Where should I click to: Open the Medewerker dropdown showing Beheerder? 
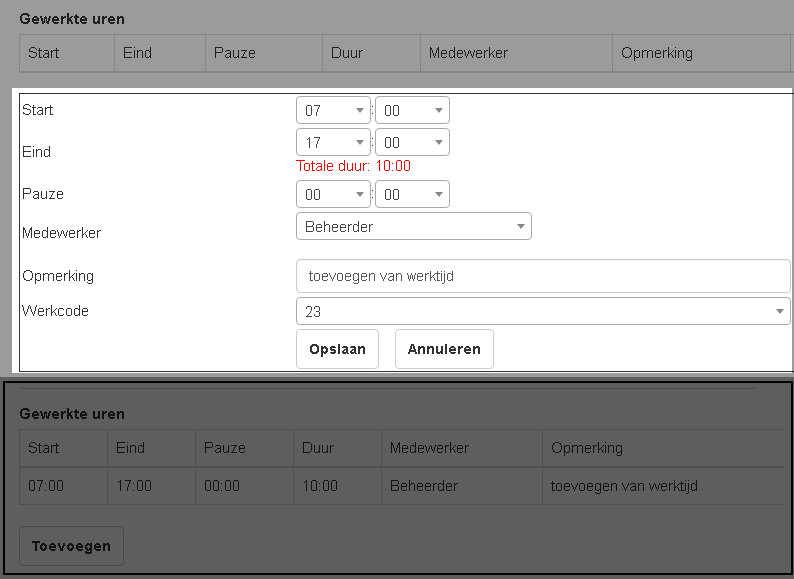coord(413,227)
